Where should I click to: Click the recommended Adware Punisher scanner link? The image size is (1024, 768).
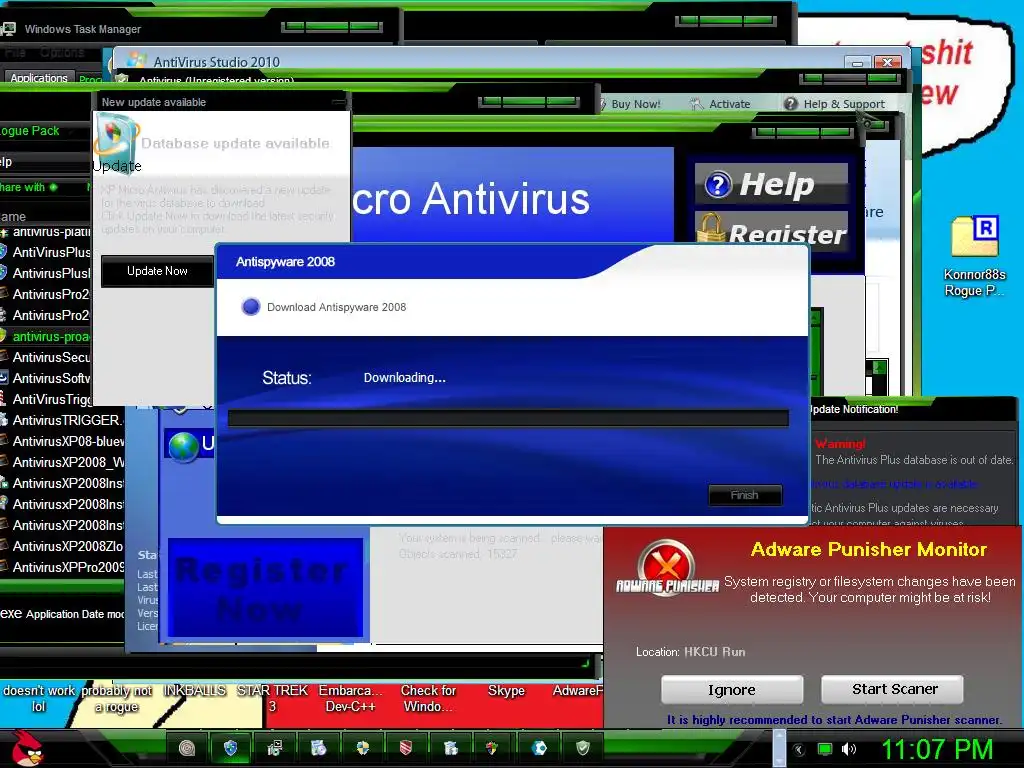tap(833, 720)
